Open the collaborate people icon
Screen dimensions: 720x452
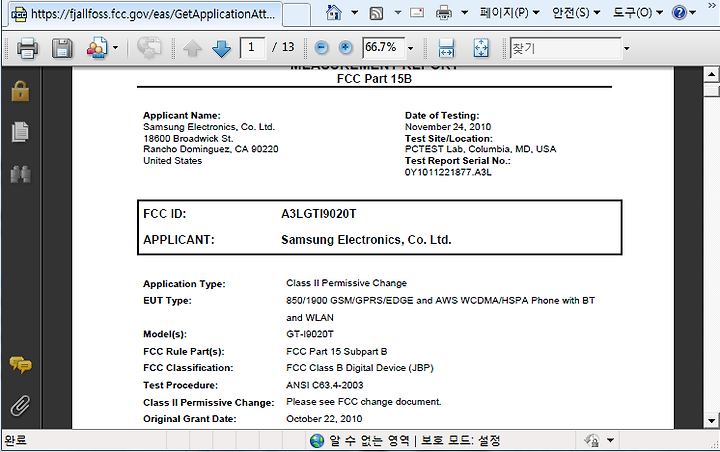click(x=97, y=48)
